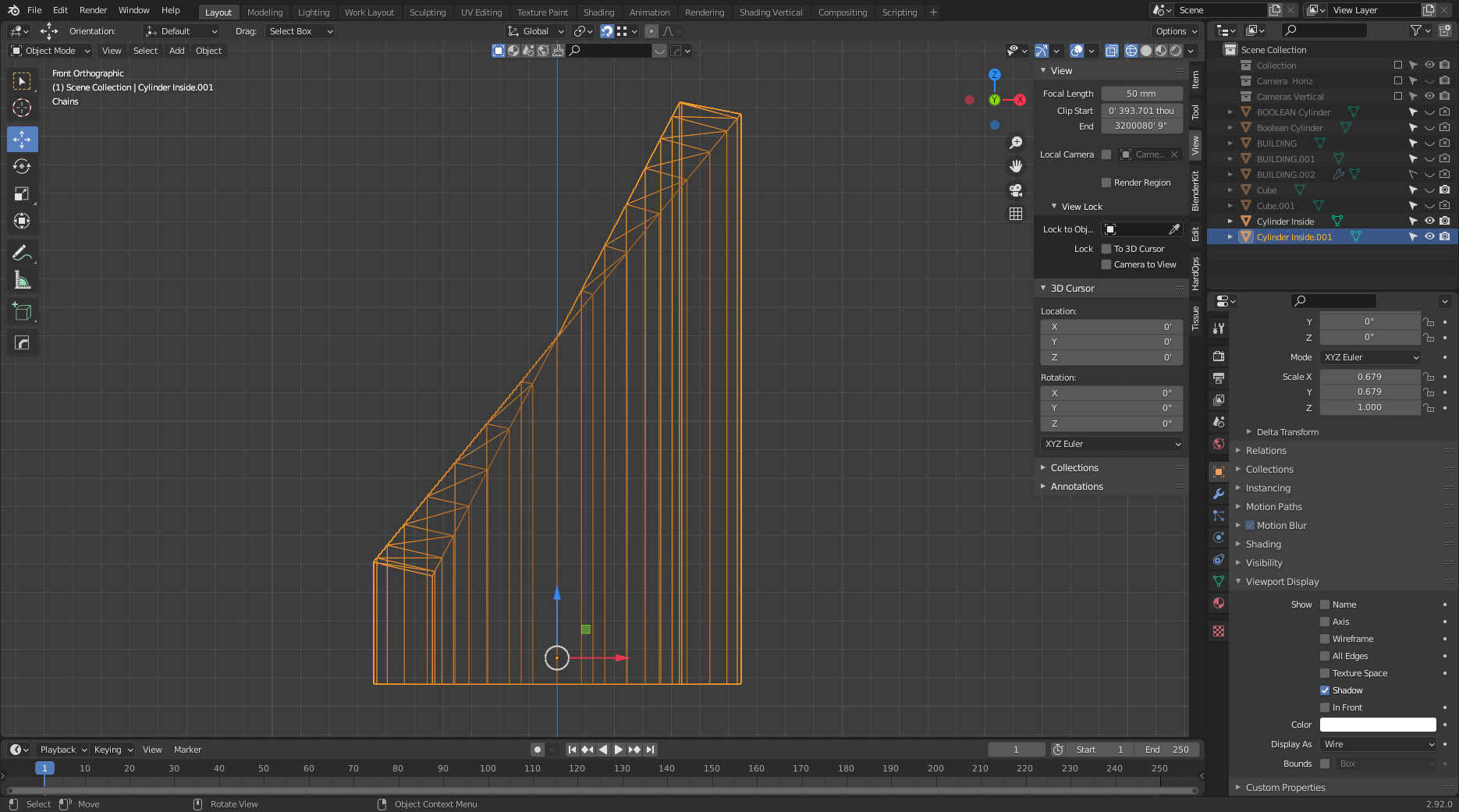Viewport: 1459px width, 812px height.
Task: Select the Add Cube tool
Action: (22, 312)
